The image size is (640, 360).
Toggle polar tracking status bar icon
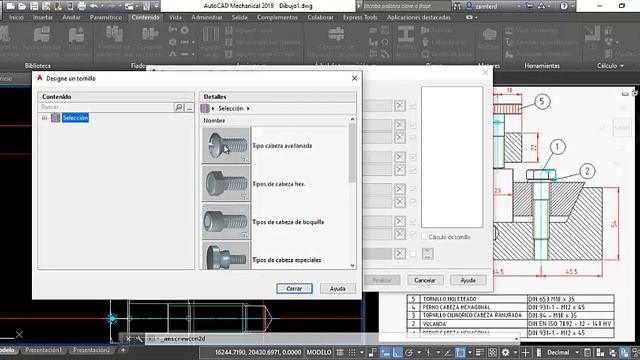[x=409, y=352]
